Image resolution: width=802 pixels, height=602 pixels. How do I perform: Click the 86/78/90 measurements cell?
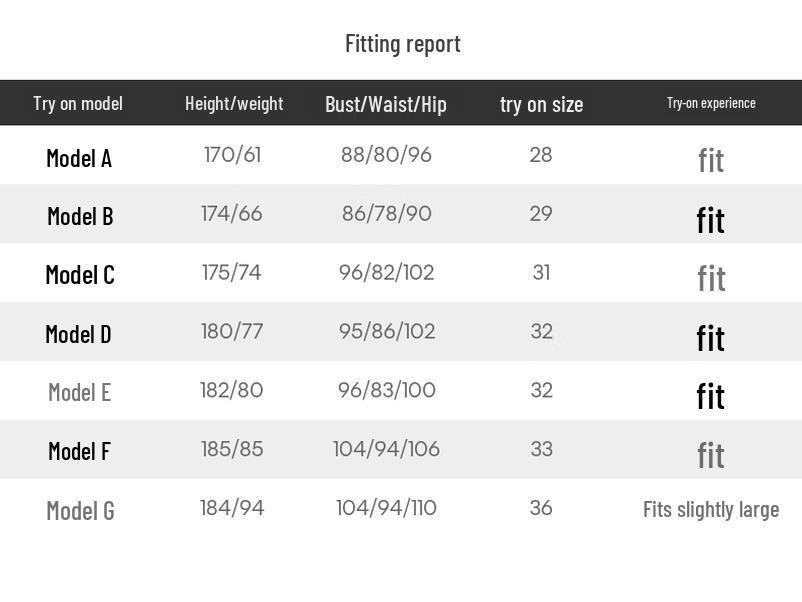(x=386, y=214)
